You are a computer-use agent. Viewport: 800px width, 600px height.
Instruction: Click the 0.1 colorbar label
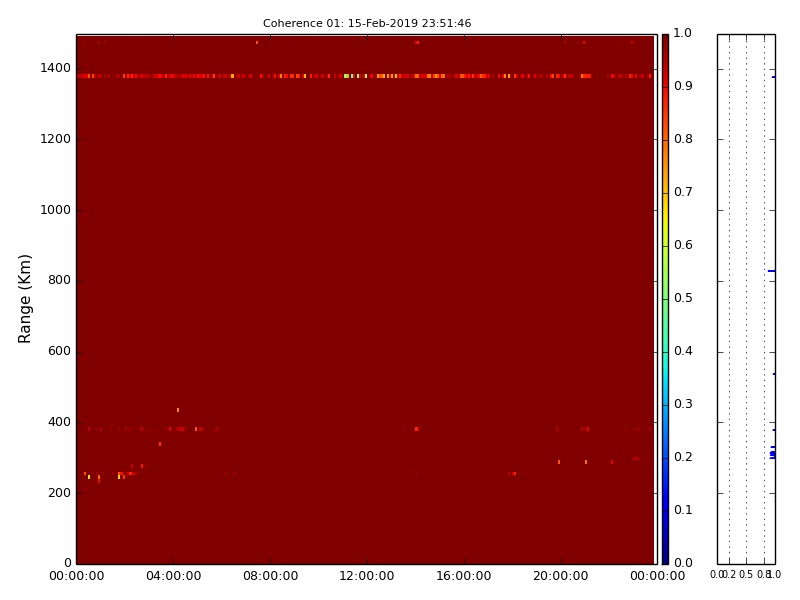[683, 510]
